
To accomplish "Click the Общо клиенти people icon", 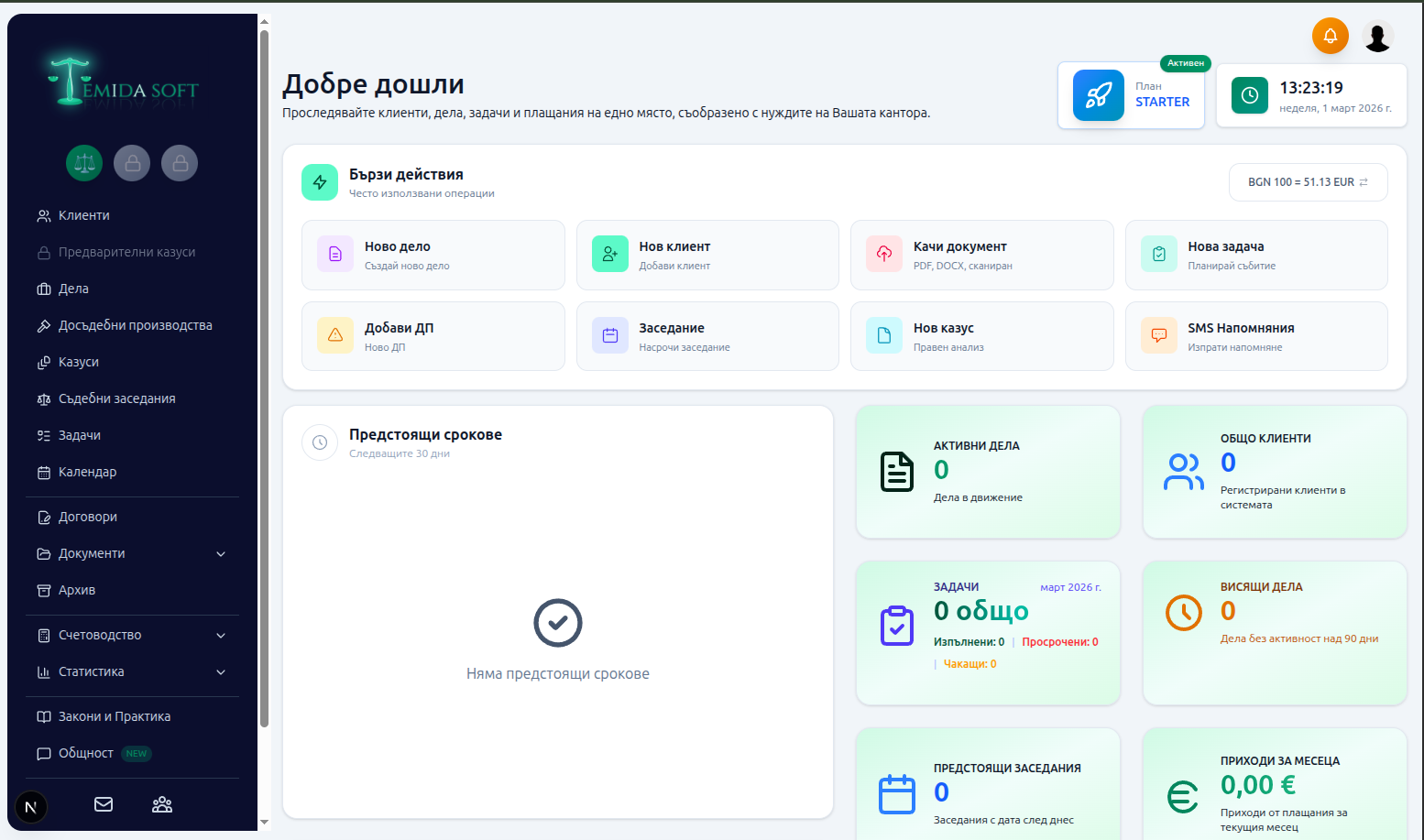I will pos(1184,472).
